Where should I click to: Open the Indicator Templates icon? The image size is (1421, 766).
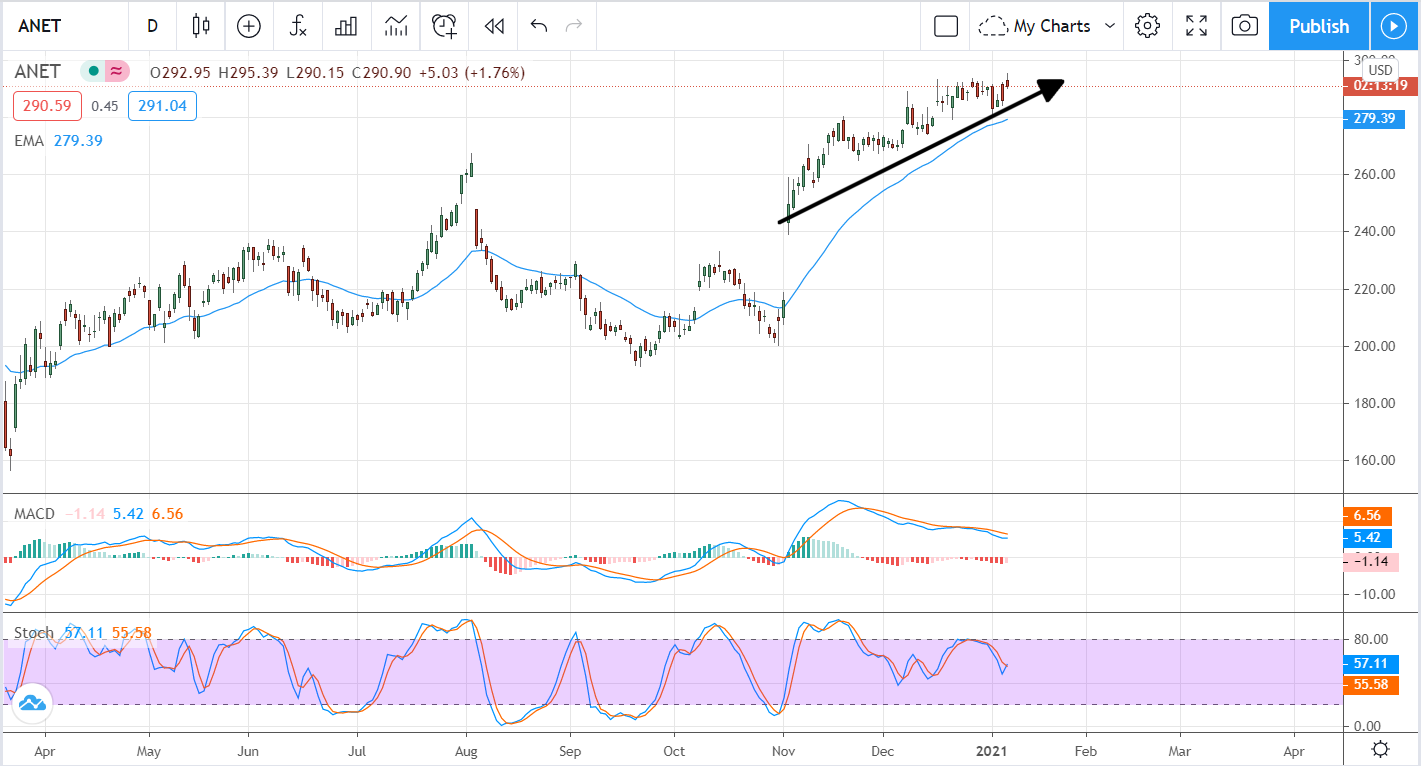coord(396,26)
